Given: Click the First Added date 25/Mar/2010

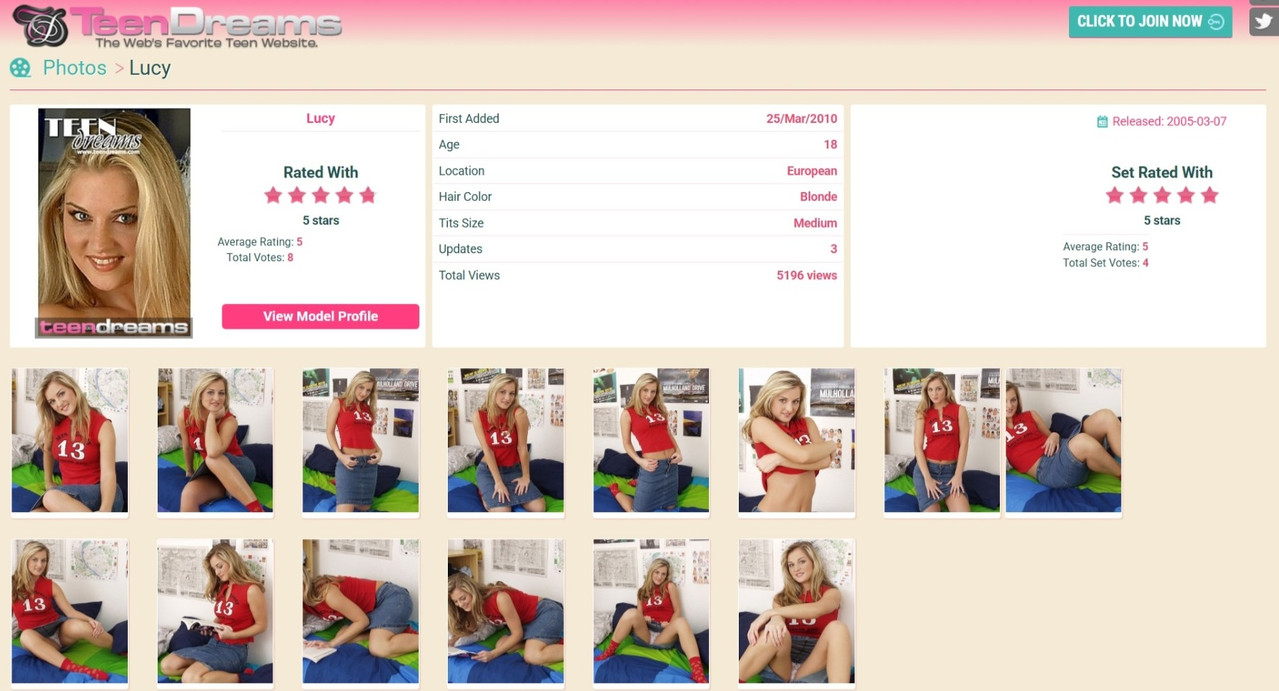Looking at the screenshot, I should tap(802, 118).
